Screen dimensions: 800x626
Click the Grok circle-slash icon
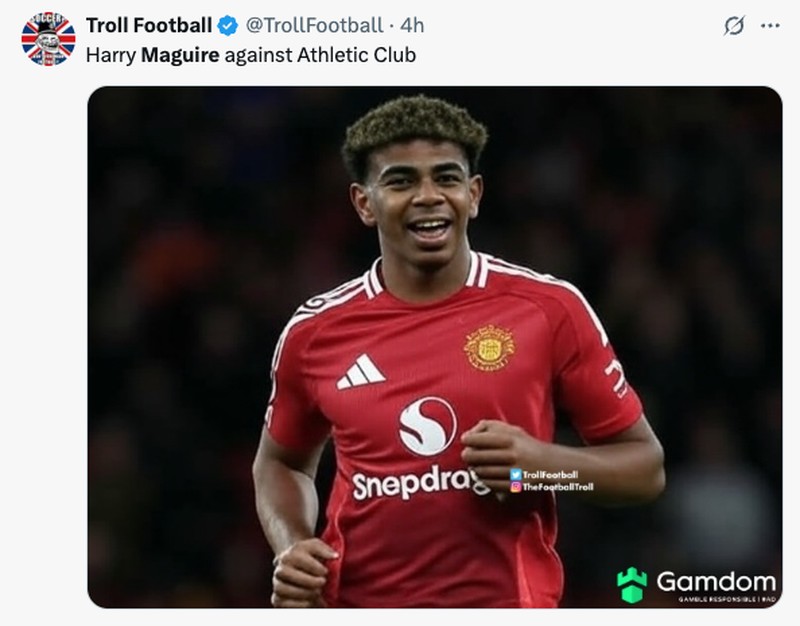point(734,26)
